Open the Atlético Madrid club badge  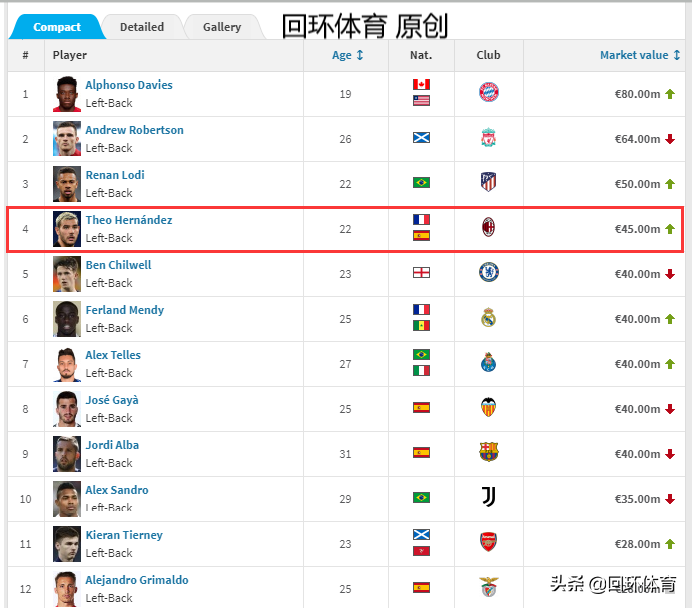[488, 182]
